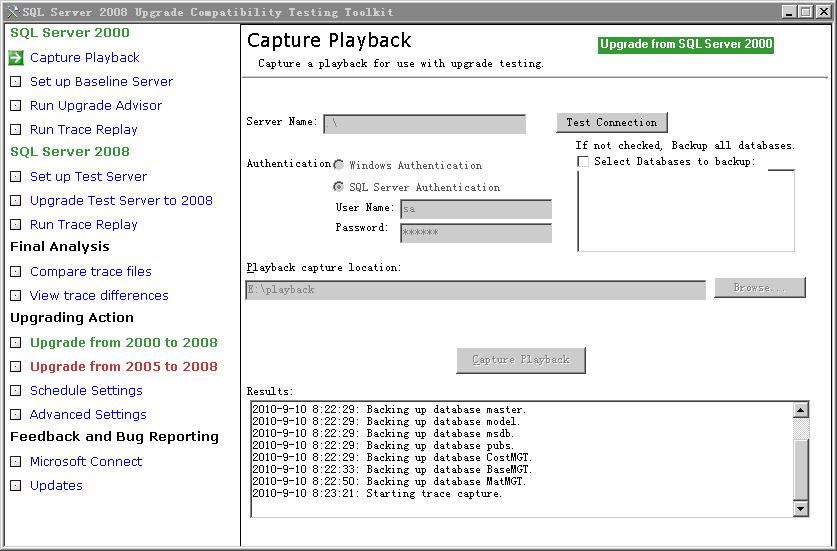Image resolution: width=837 pixels, height=551 pixels.
Task: Click the square icon beside Upgrade Test Server to 2008
Action: pos(16,201)
